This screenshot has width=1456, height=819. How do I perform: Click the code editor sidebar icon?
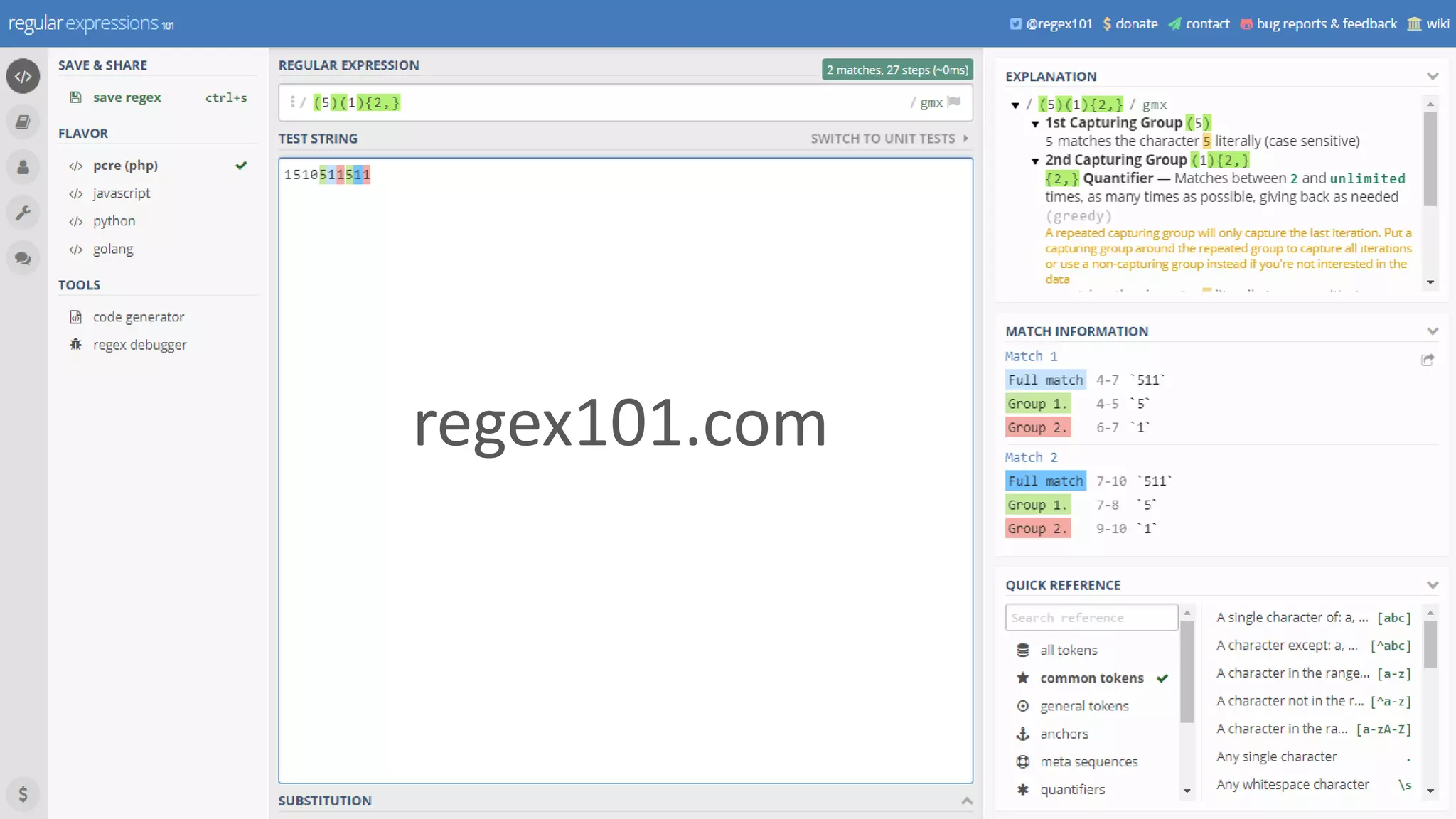(23, 76)
